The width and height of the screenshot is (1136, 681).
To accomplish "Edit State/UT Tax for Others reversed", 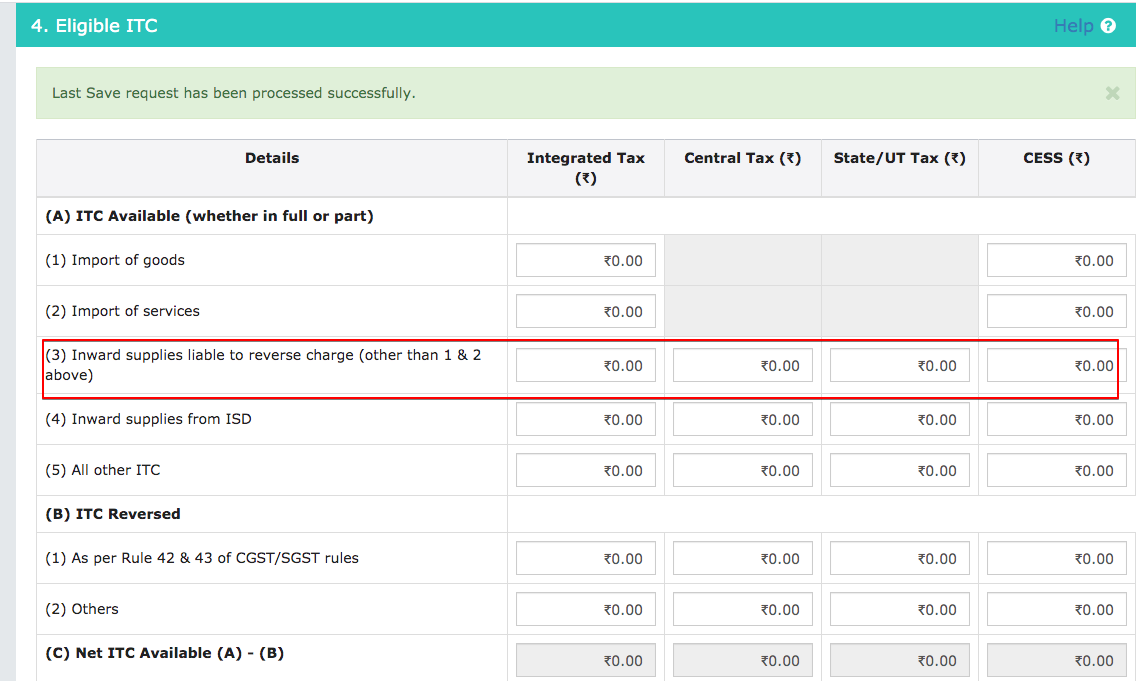I will 900,609.
